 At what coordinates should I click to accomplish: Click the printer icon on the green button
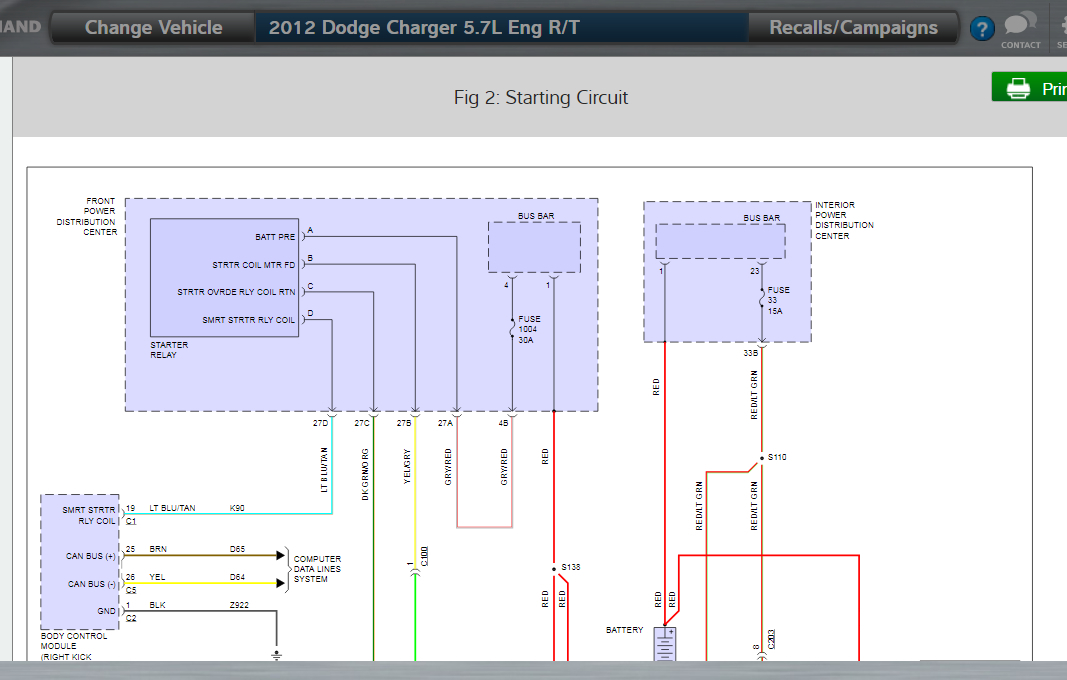[1018, 88]
